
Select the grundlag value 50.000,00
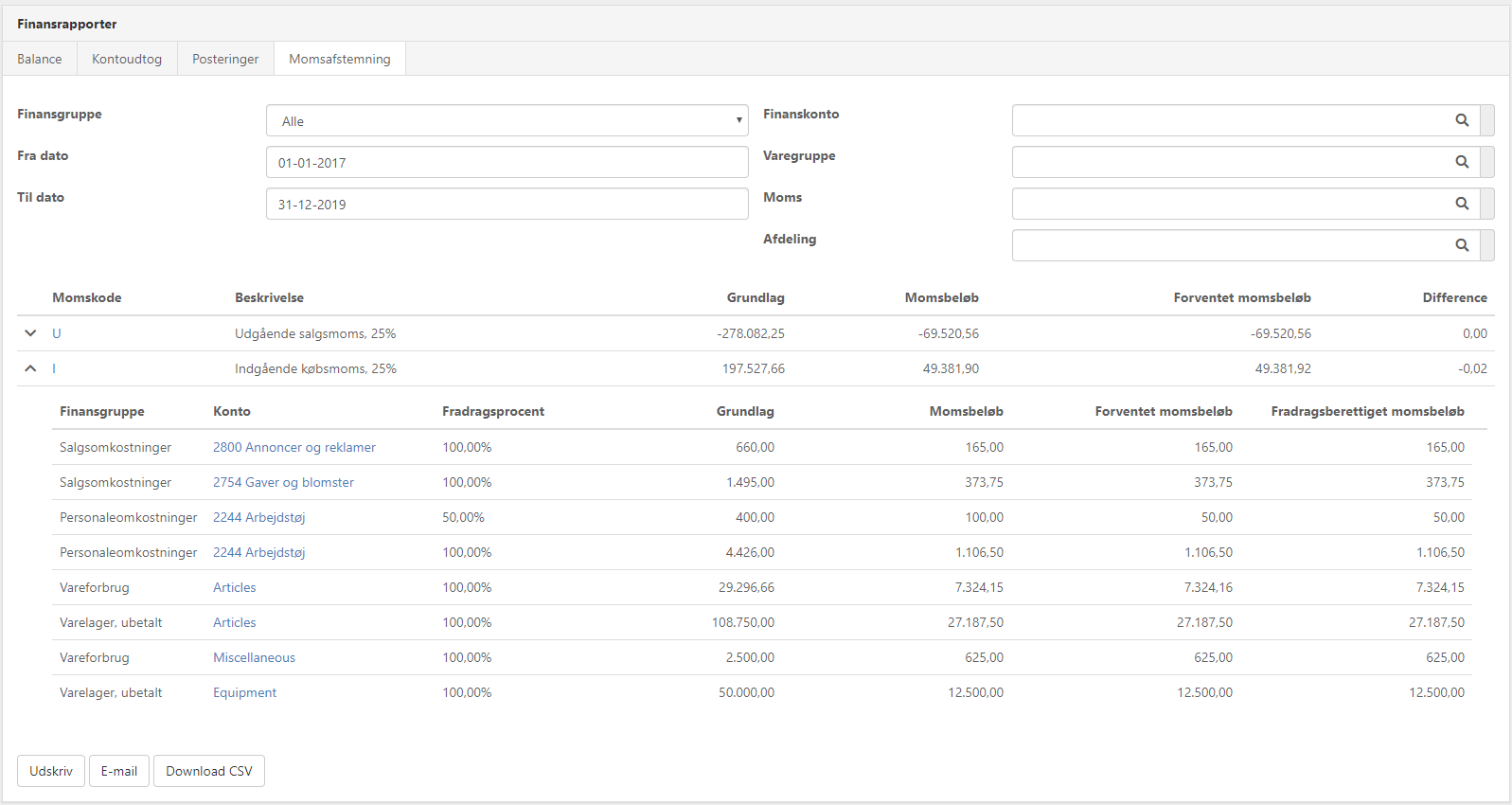point(746,692)
